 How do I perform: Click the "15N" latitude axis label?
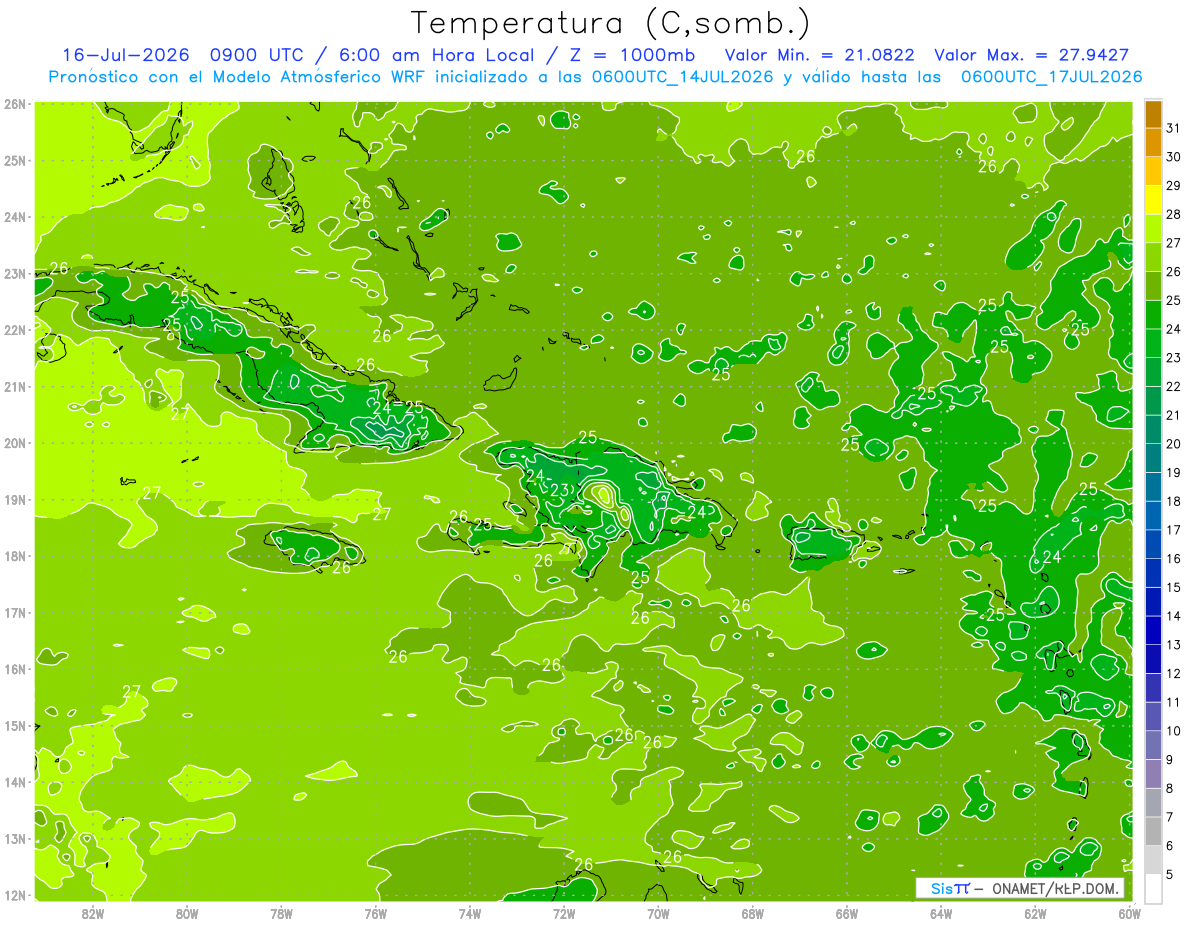[x=14, y=725]
